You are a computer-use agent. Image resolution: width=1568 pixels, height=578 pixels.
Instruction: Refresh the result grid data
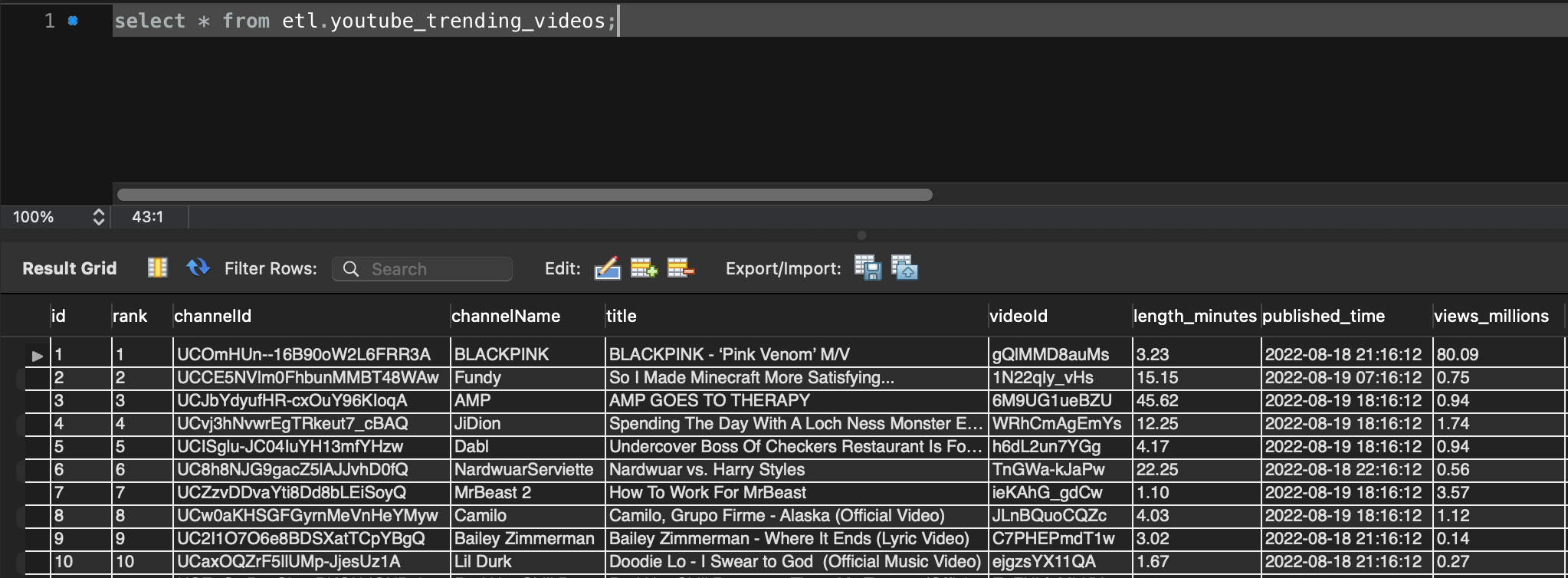[198, 268]
